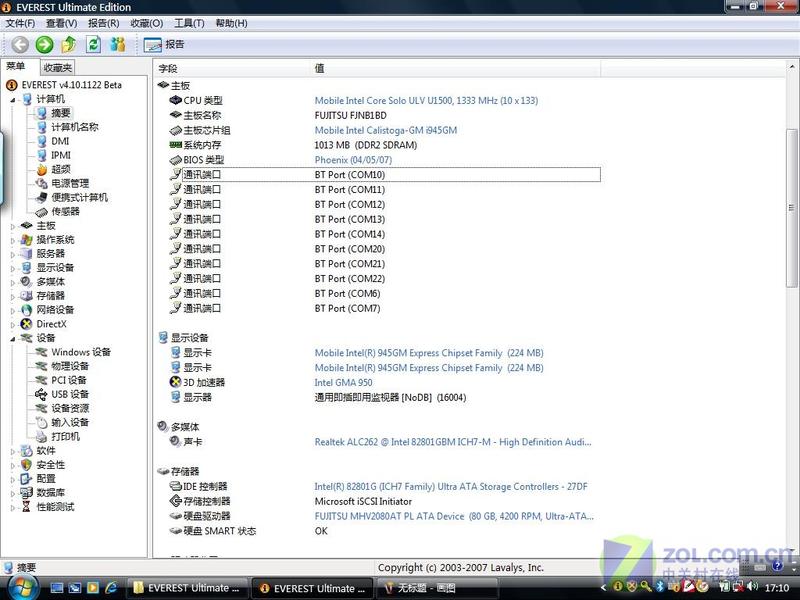800x600 pixels.
Task: Click the green Forward arrow button
Action: point(44,45)
